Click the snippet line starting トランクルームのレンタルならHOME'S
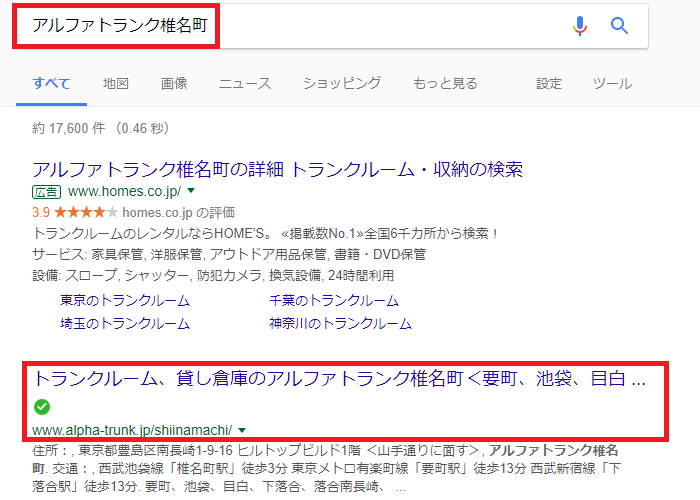Image resolution: width=700 pixels, height=500 pixels. pos(265,233)
